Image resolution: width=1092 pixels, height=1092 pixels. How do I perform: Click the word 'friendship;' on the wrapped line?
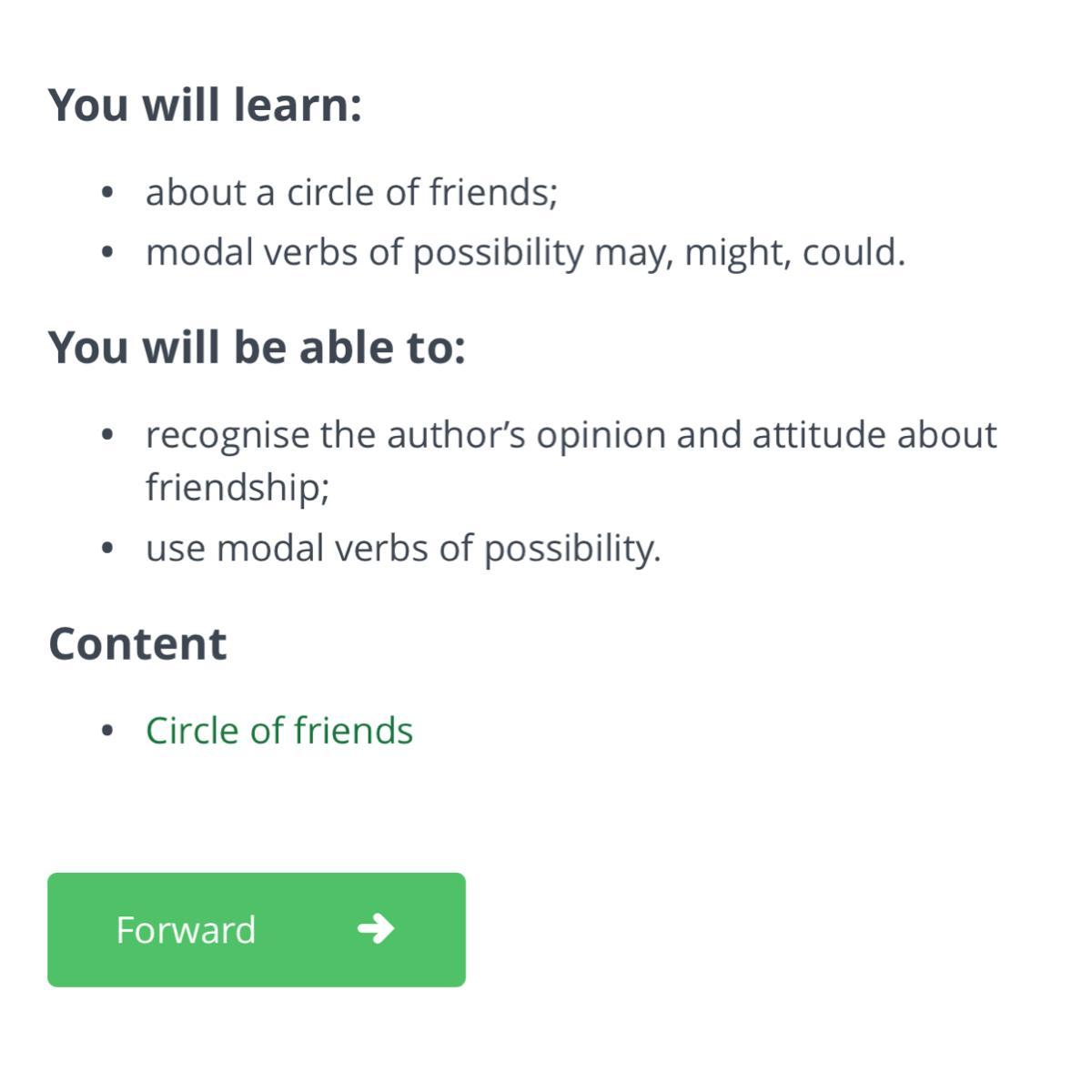(238, 488)
